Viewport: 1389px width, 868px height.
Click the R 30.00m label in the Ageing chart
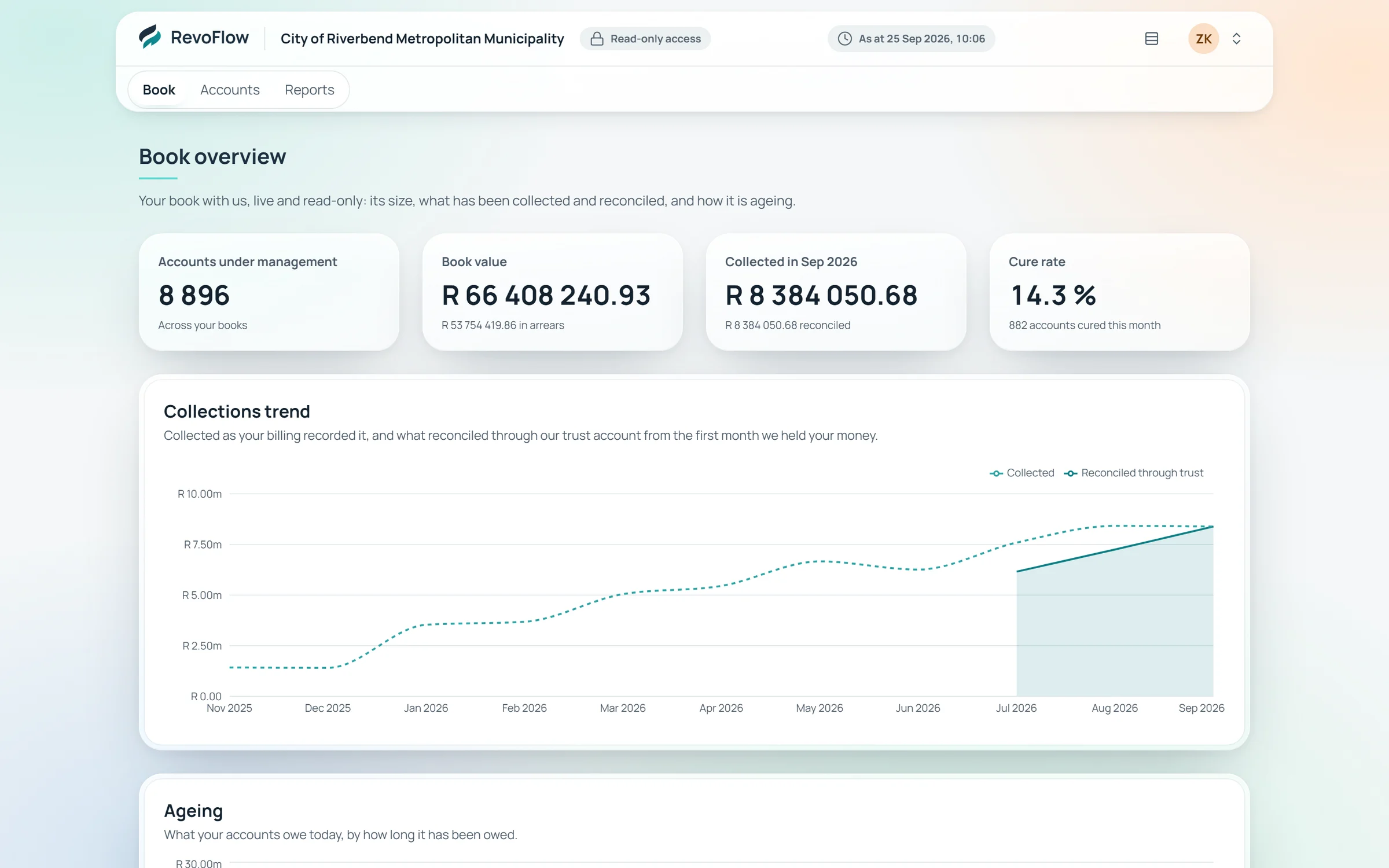click(x=199, y=863)
